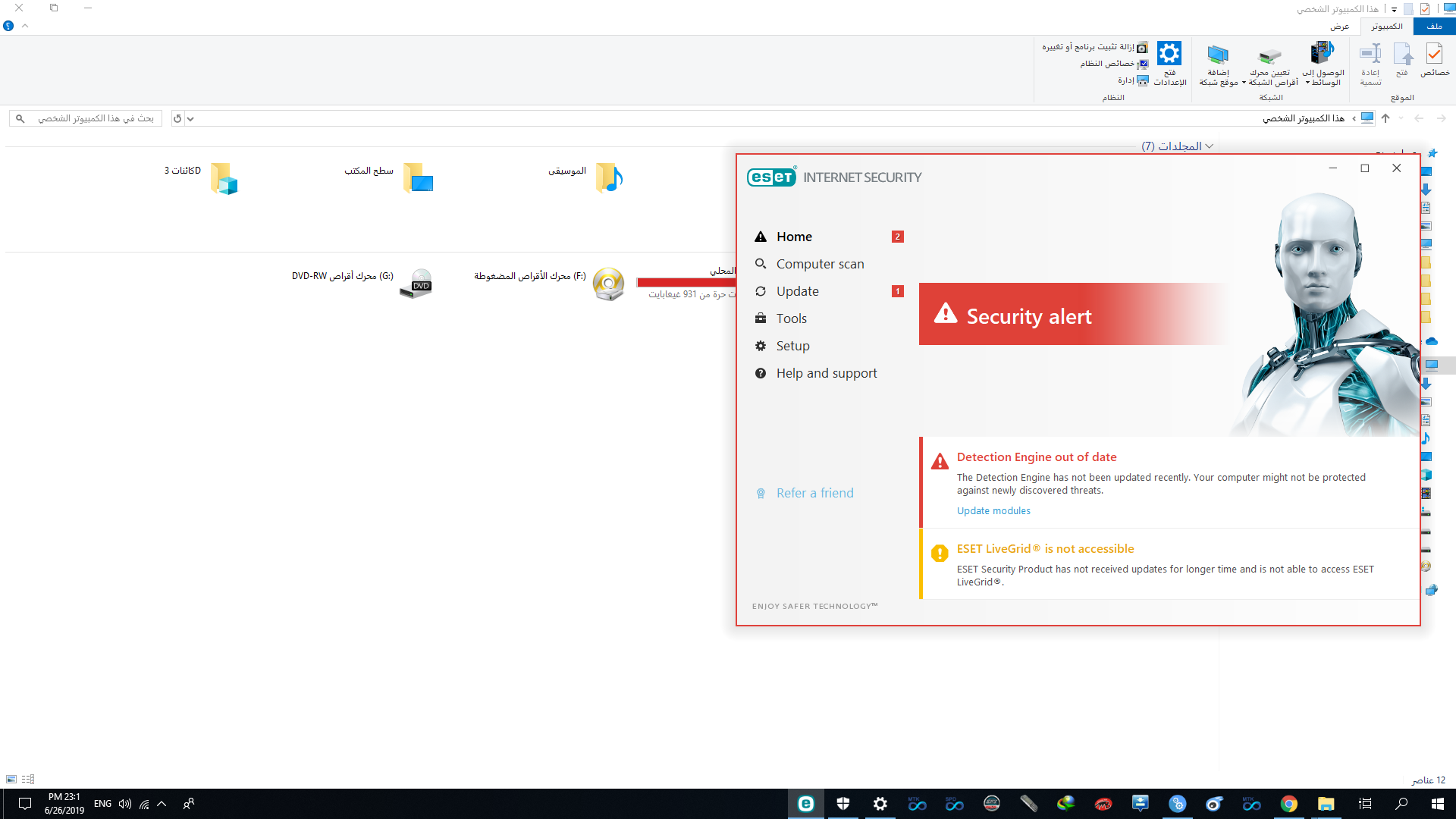Image resolution: width=1456 pixels, height=819 pixels.
Task: Click the yellow LiveGrid warning icon
Action: 940,553
